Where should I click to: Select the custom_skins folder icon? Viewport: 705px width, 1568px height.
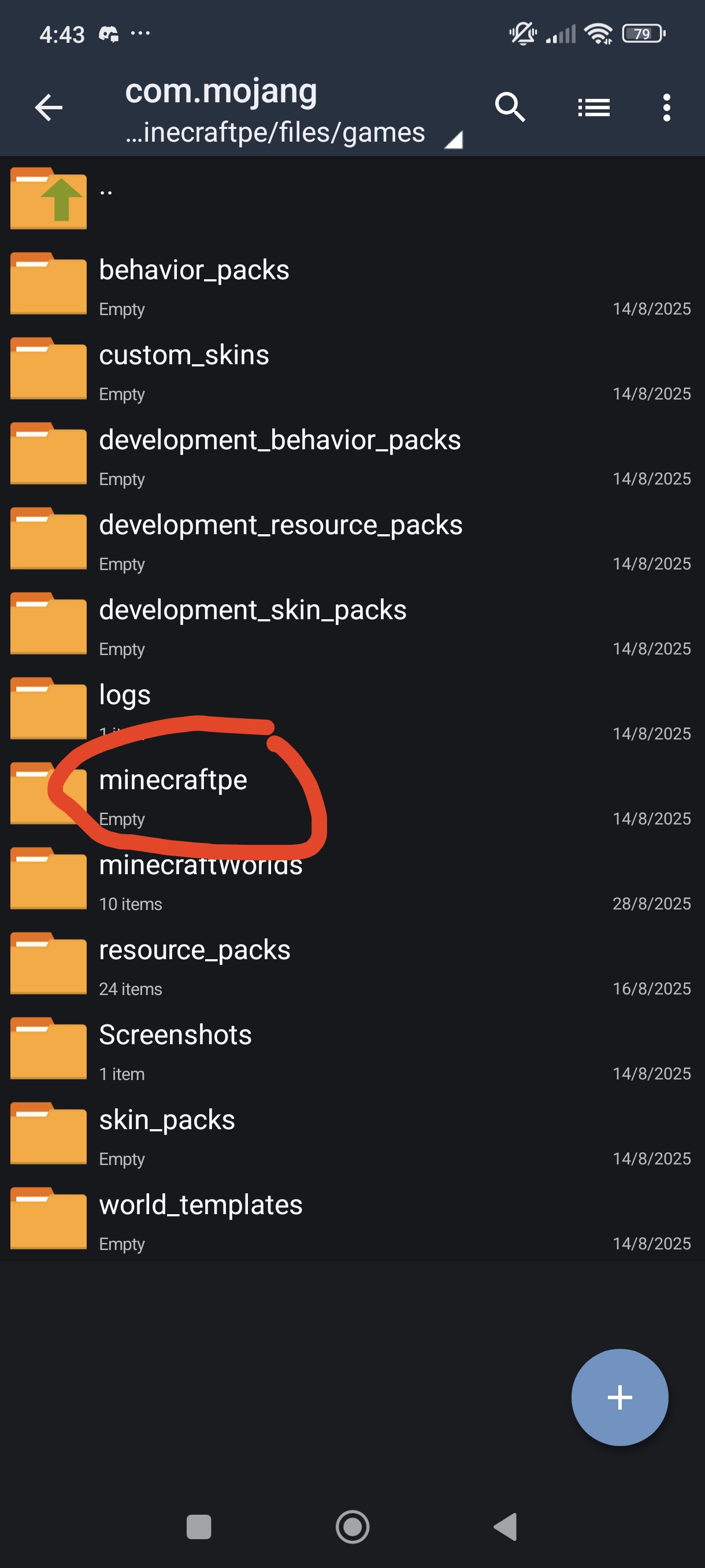click(49, 368)
